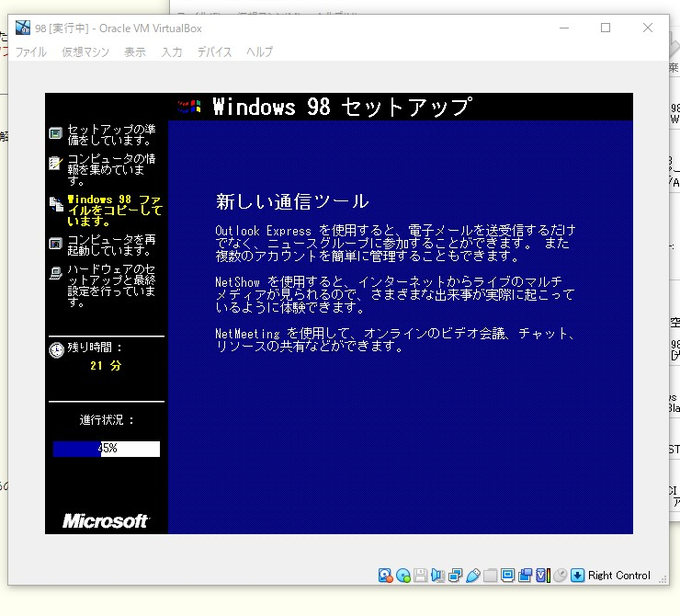Image resolution: width=680 pixels, height=616 pixels.
Task: Click the hard disk activity status icon
Action: (385, 575)
